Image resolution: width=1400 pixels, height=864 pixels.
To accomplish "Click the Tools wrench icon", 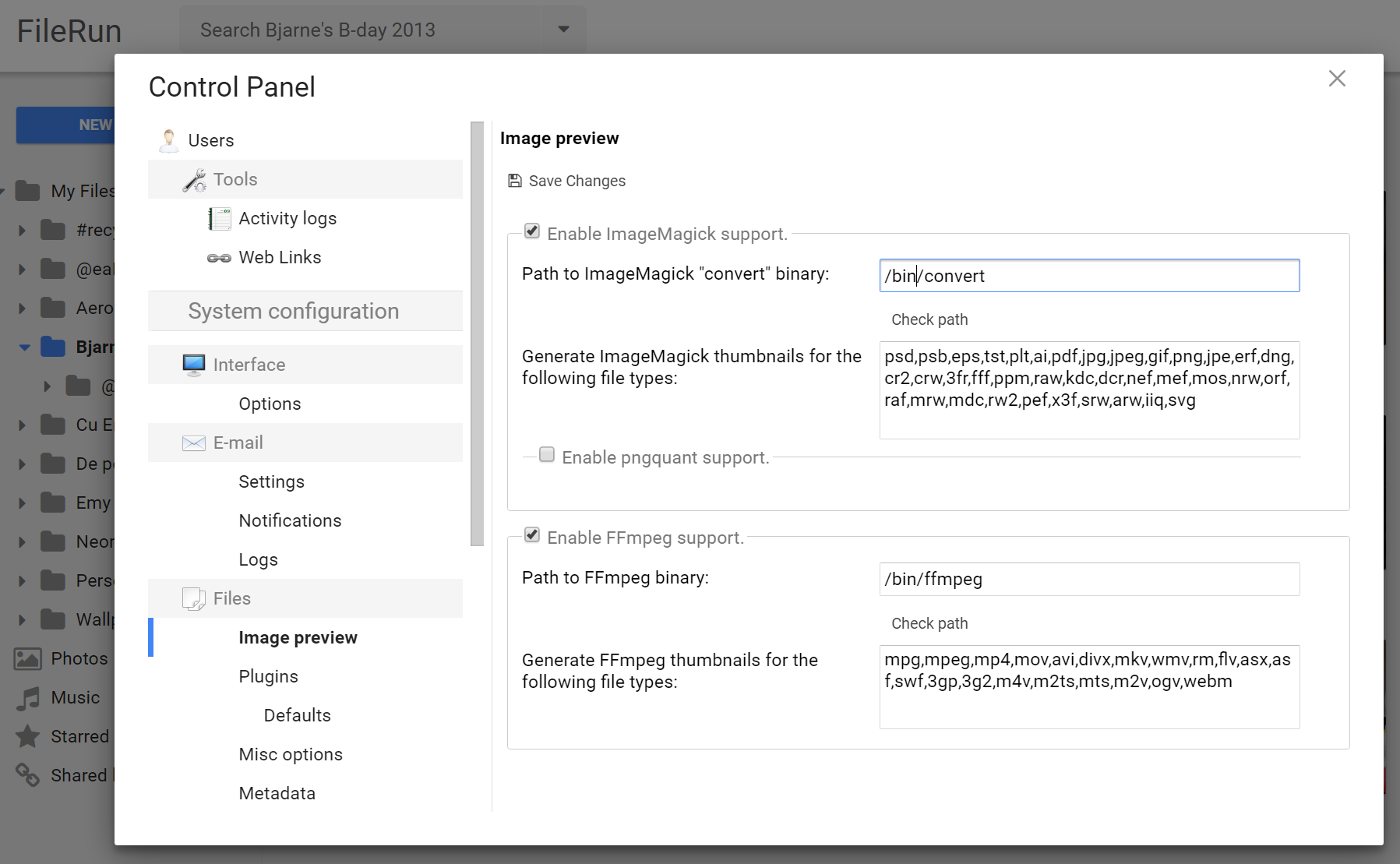I will click(194, 180).
